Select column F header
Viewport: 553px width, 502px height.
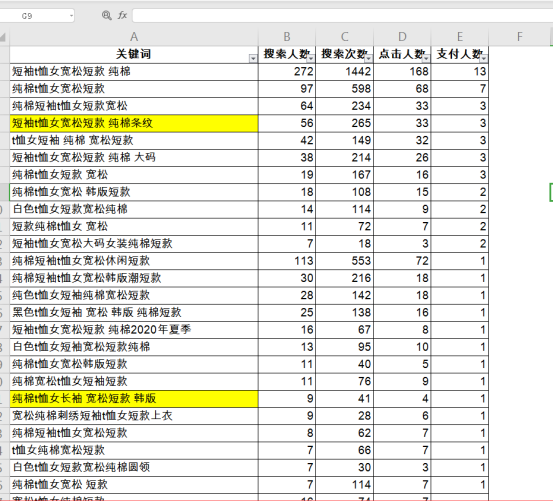[x=519, y=37]
